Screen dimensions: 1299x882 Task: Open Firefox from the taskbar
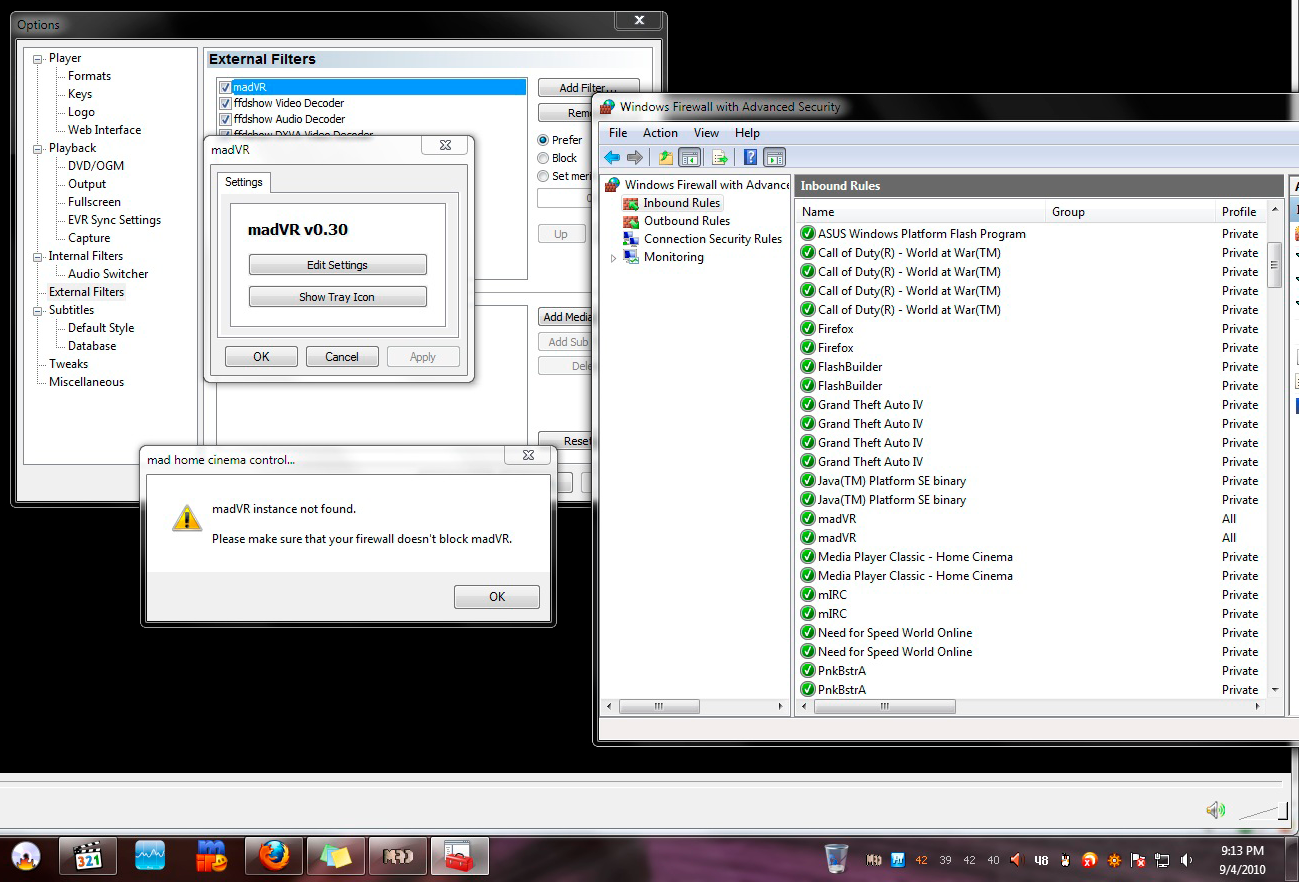click(x=273, y=856)
